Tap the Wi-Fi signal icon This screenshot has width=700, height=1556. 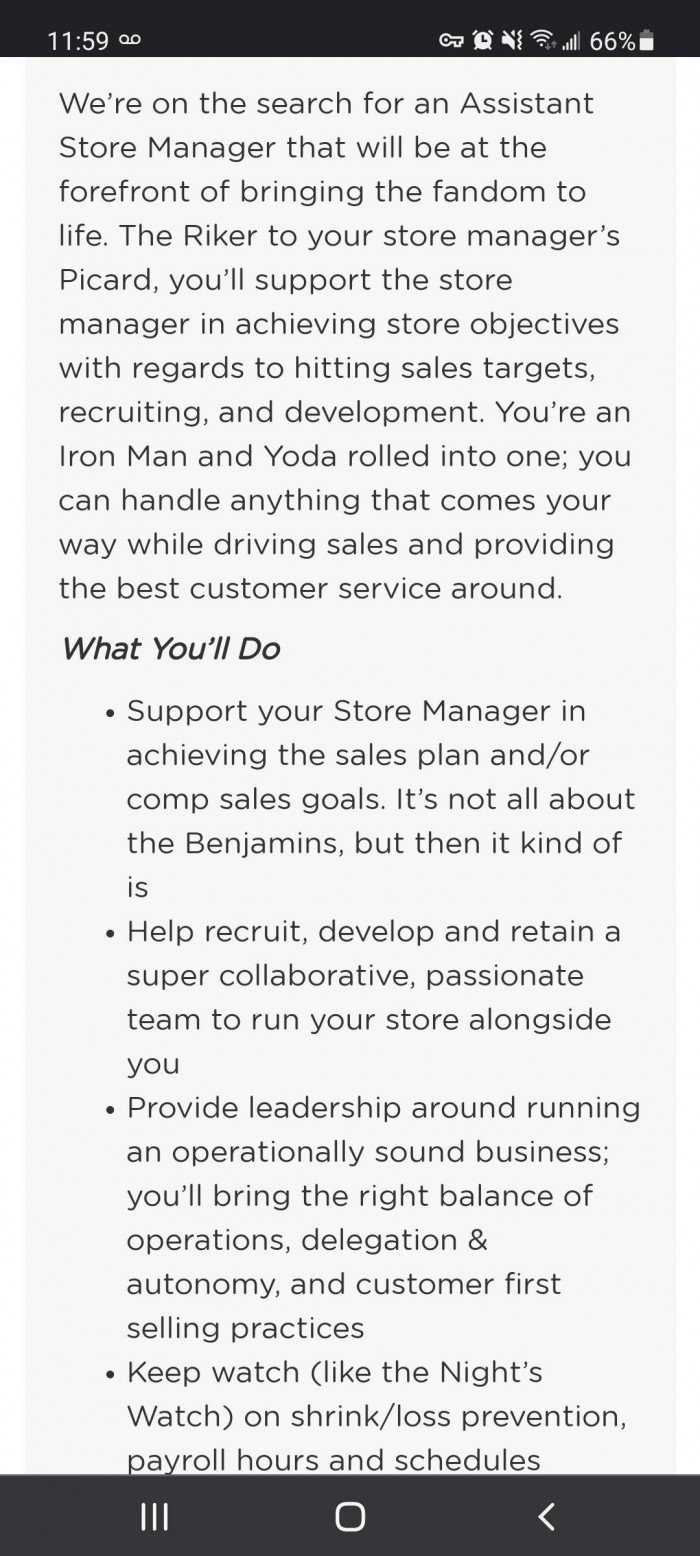click(x=543, y=41)
